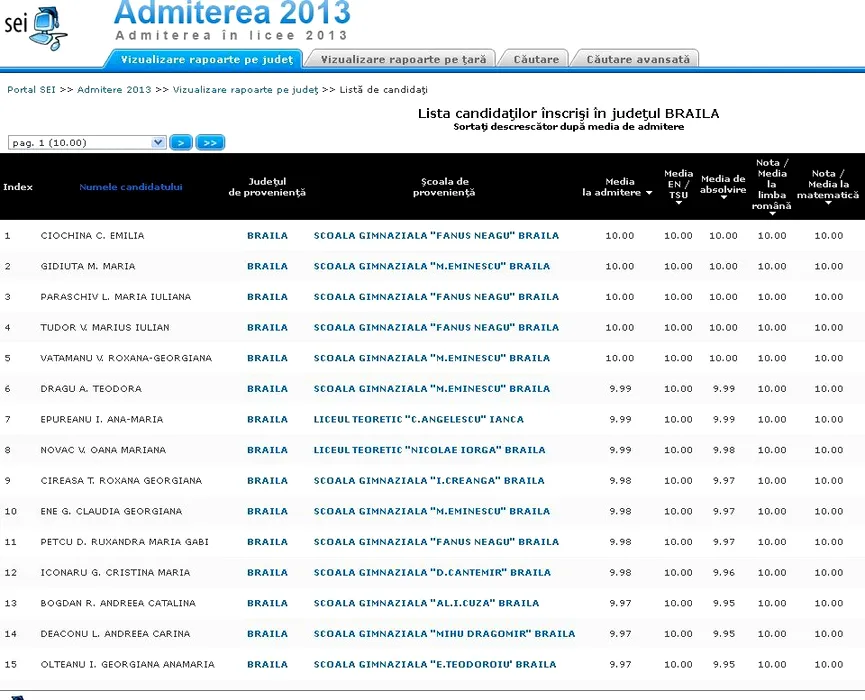Switch to Vizualizare rapoarte pe țară tab
The height and width of the screenshot is (700, 865).
pos(403,59)
